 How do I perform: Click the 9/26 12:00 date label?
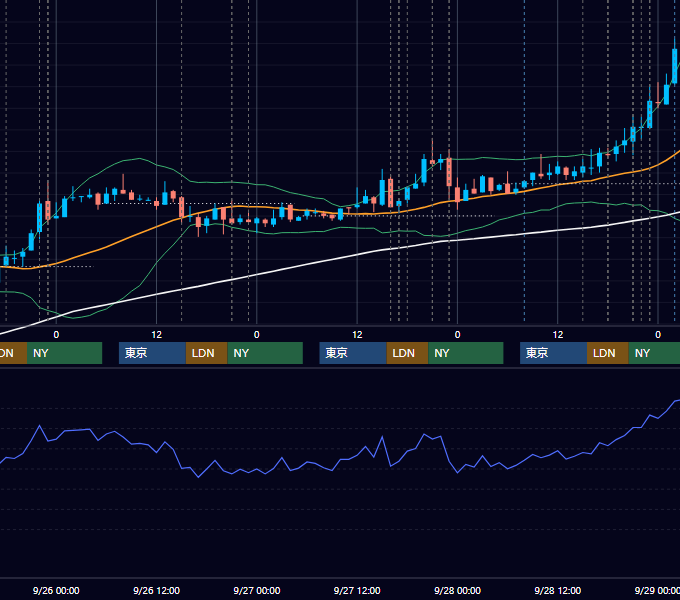pyautogui.click(x=157, y=590)
